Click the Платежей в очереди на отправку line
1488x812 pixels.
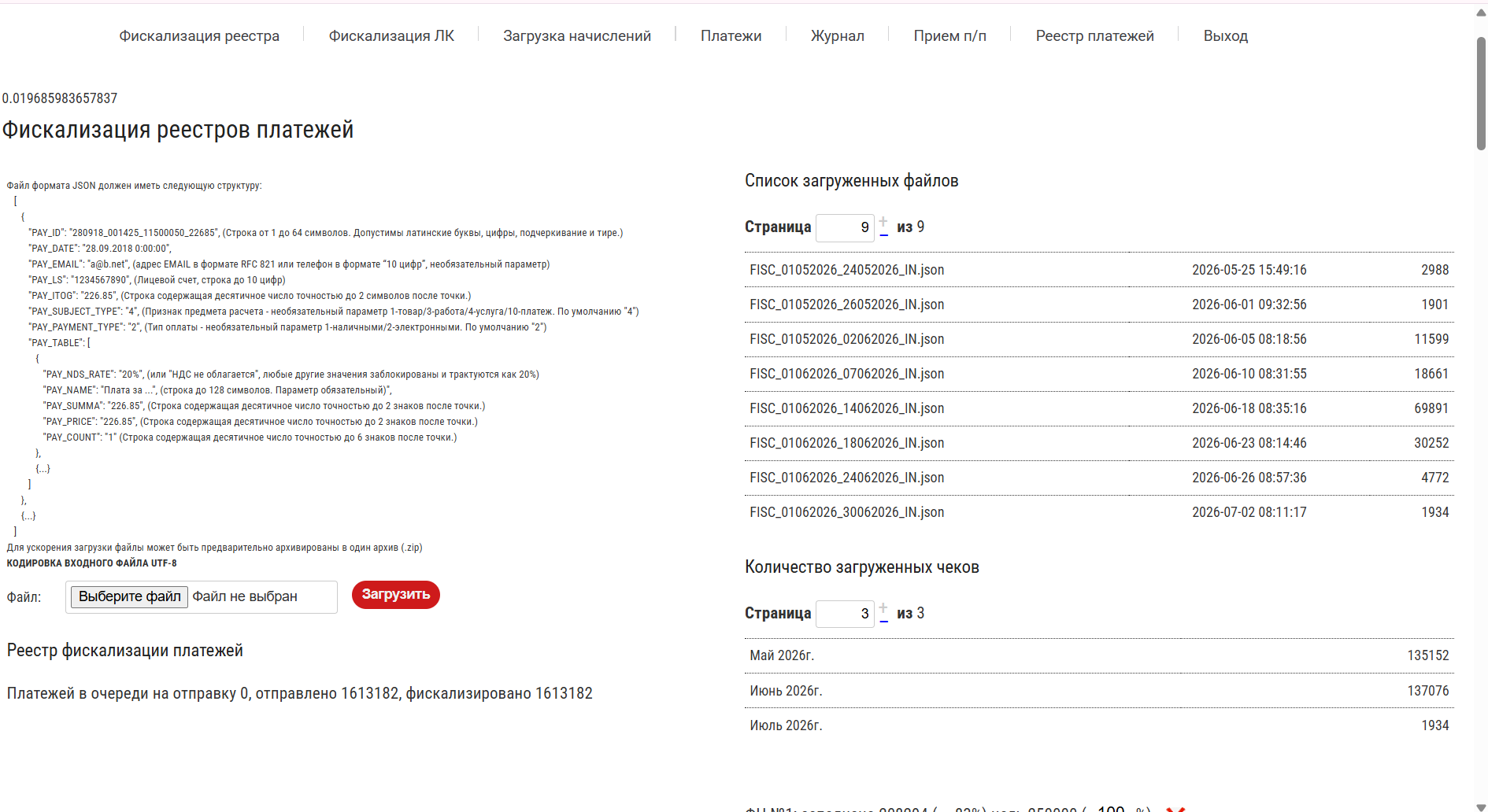pos(300,693)
